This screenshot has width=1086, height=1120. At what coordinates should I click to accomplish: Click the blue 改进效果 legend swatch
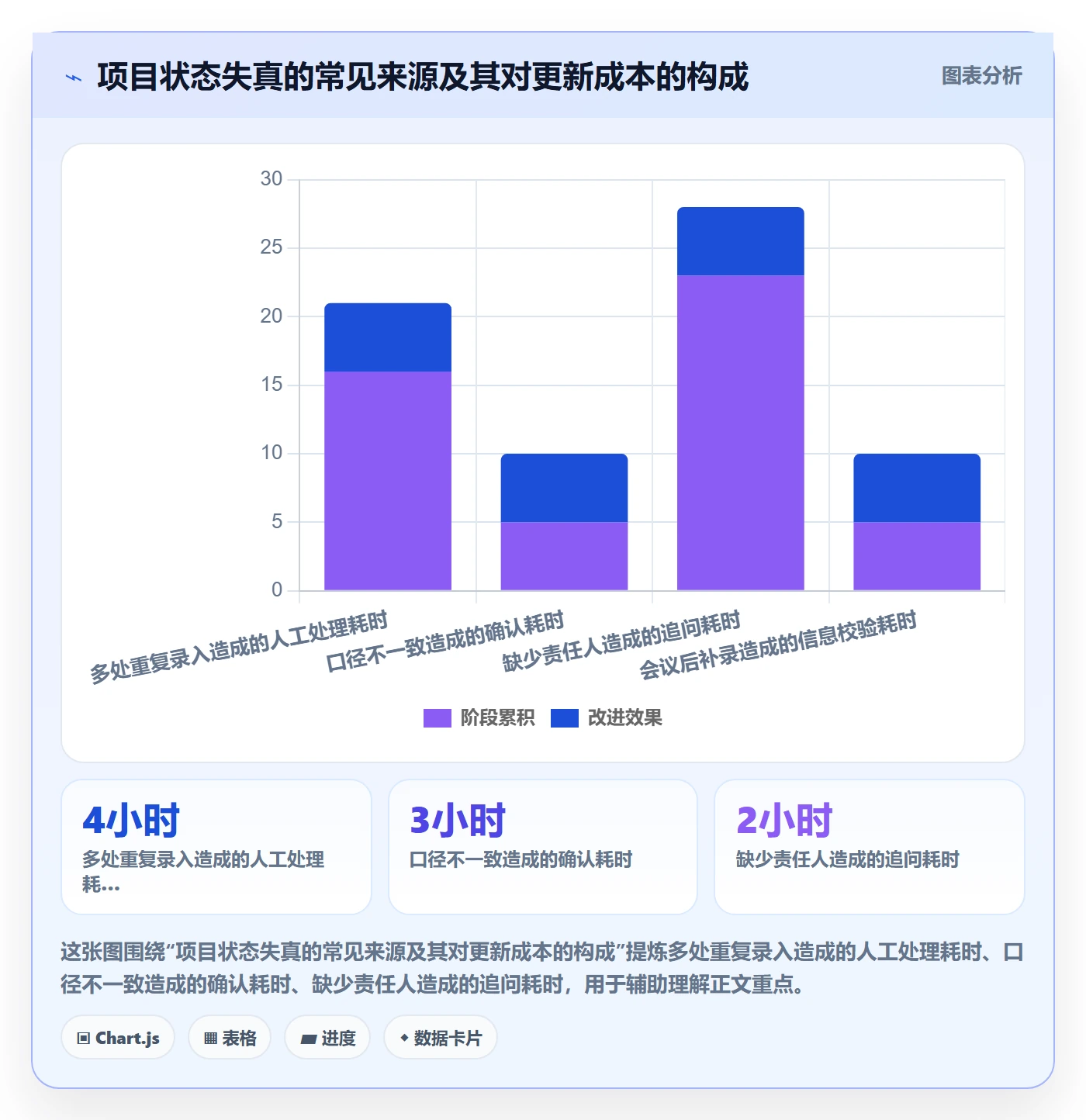[565, 718]
